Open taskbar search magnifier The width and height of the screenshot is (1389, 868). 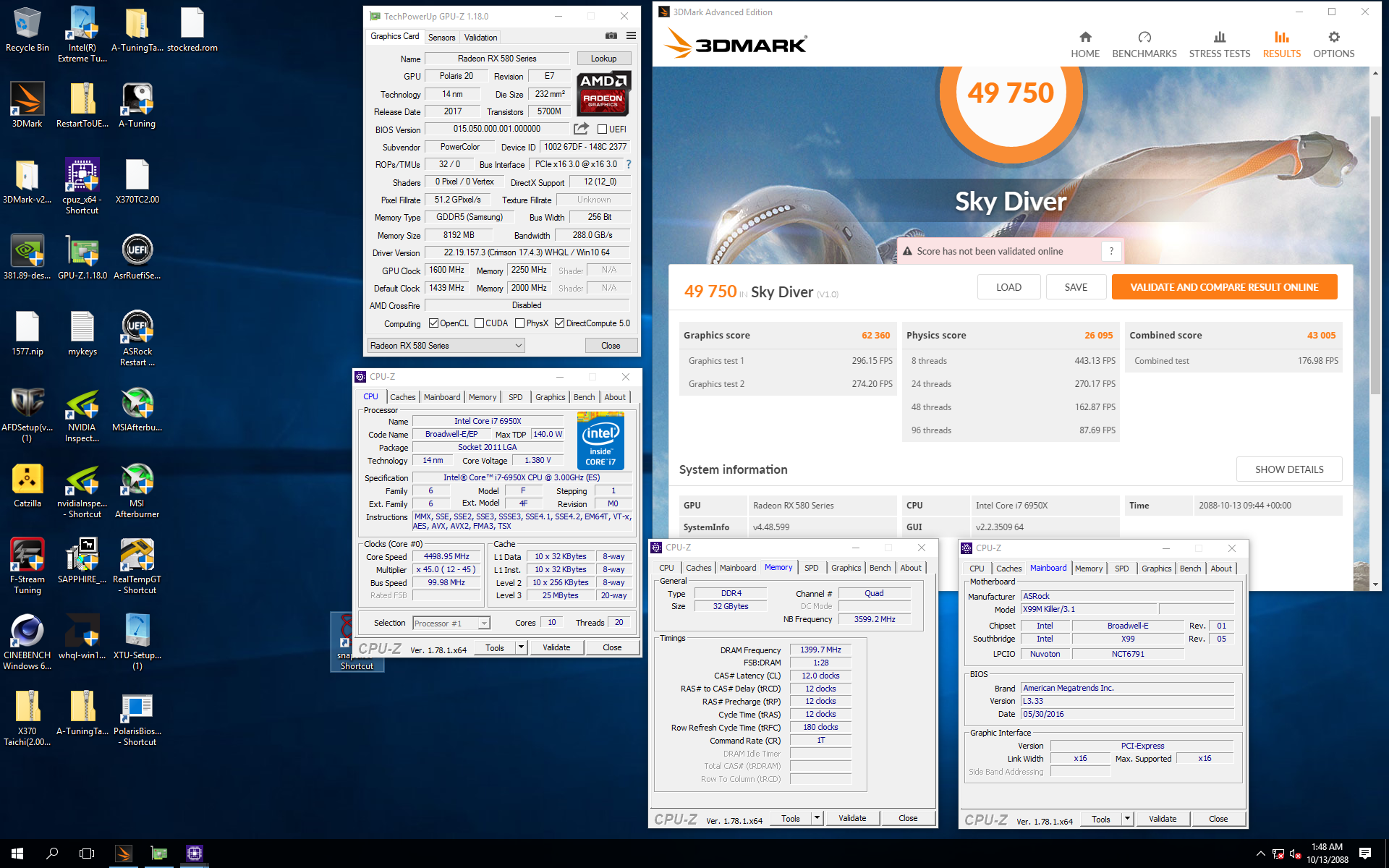click(x=52, y=854)
